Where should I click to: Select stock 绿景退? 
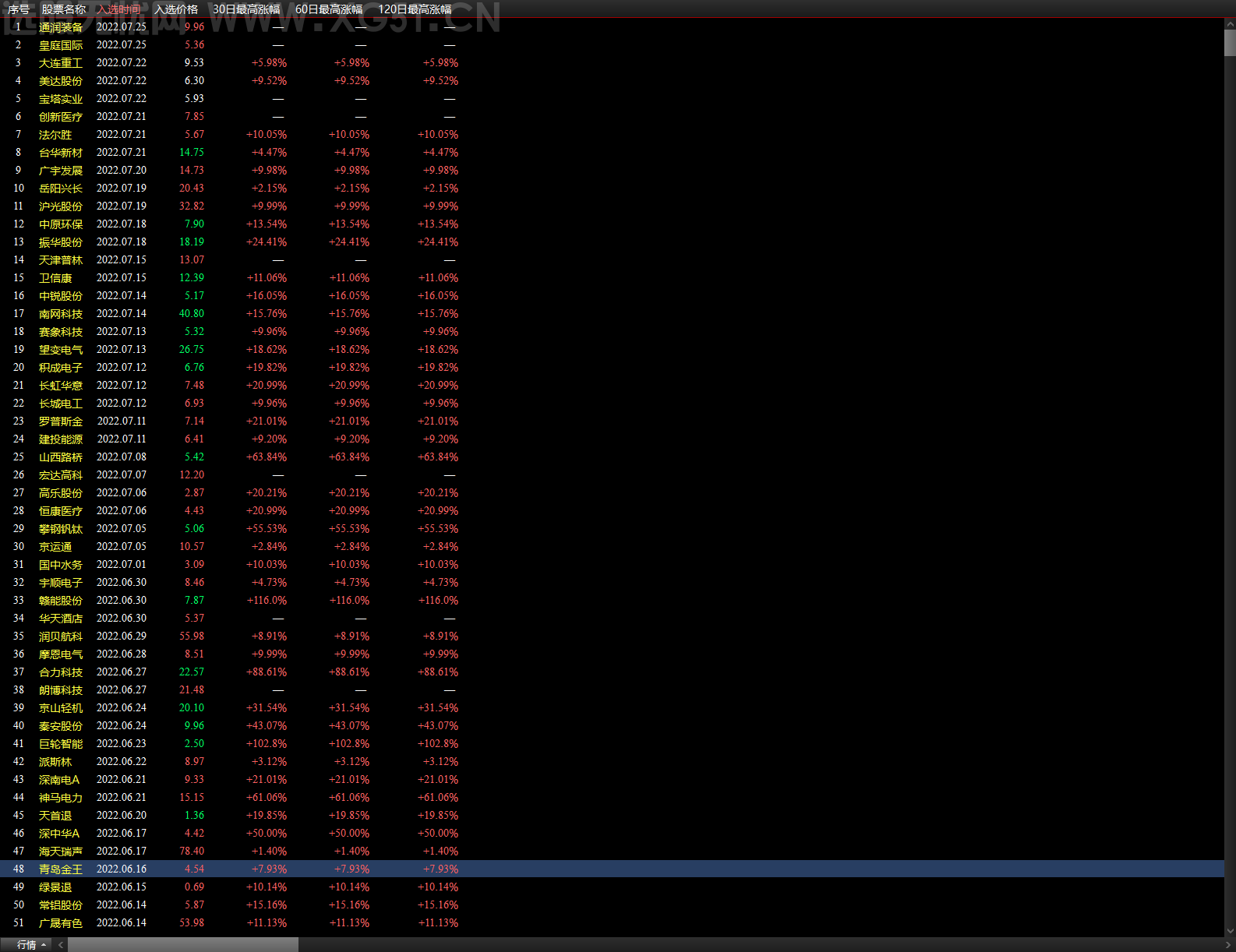point(55,887)
